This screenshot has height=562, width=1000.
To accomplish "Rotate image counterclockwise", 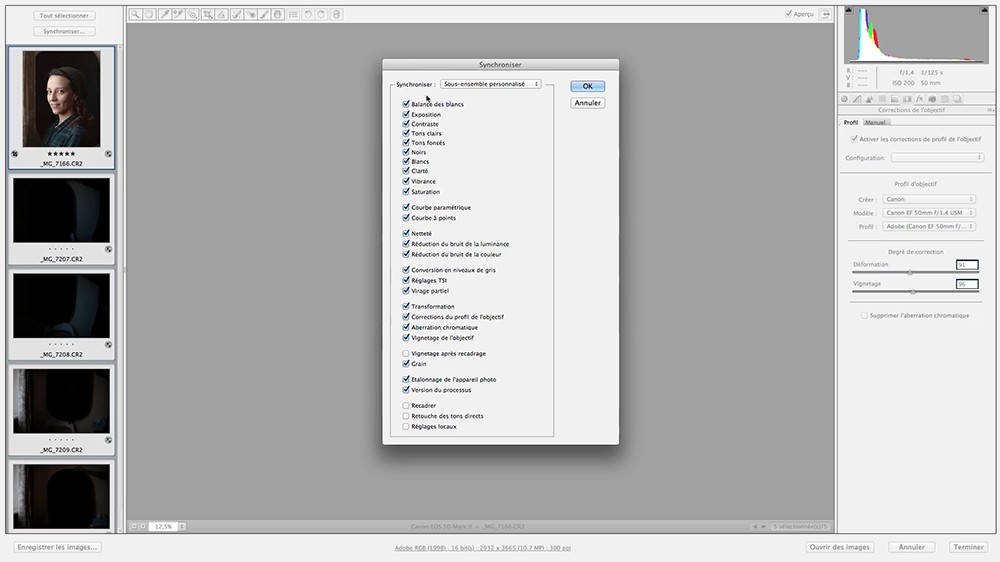I will click(x=308, y=14).
